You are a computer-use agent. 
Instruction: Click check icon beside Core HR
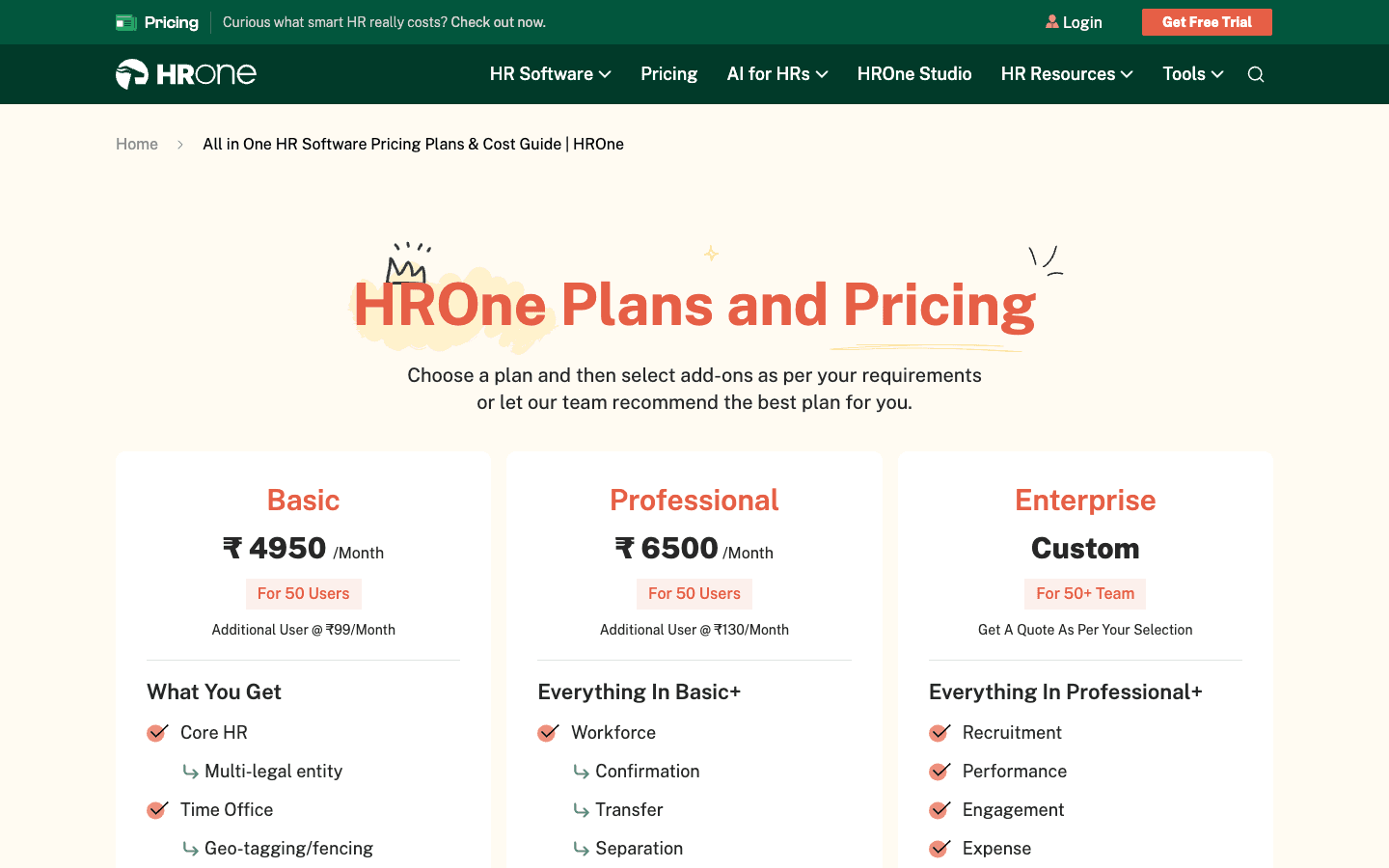click(x=157, y=733)
